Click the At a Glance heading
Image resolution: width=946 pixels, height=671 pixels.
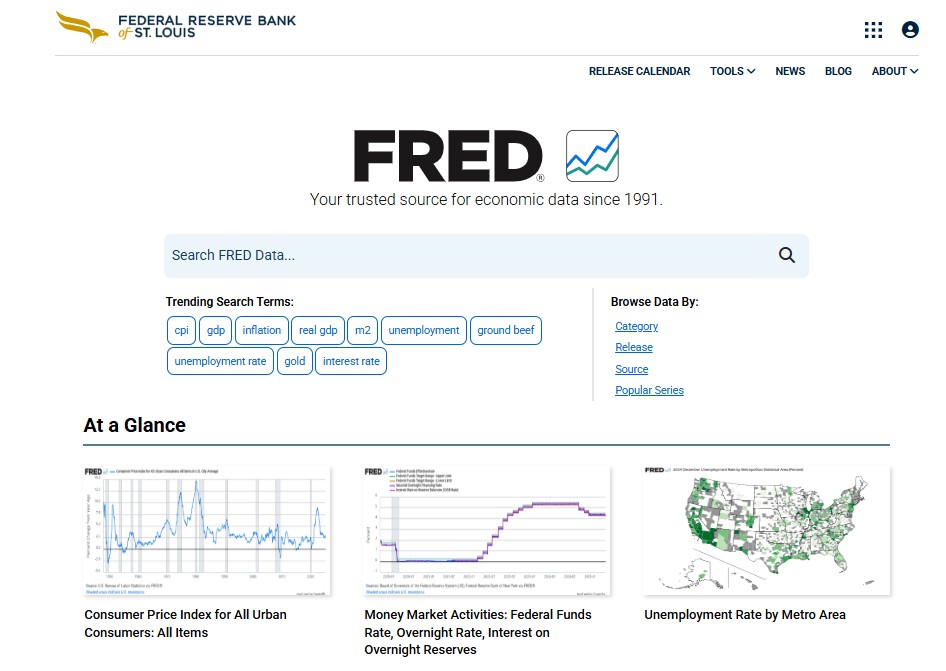tap(135, 425)
